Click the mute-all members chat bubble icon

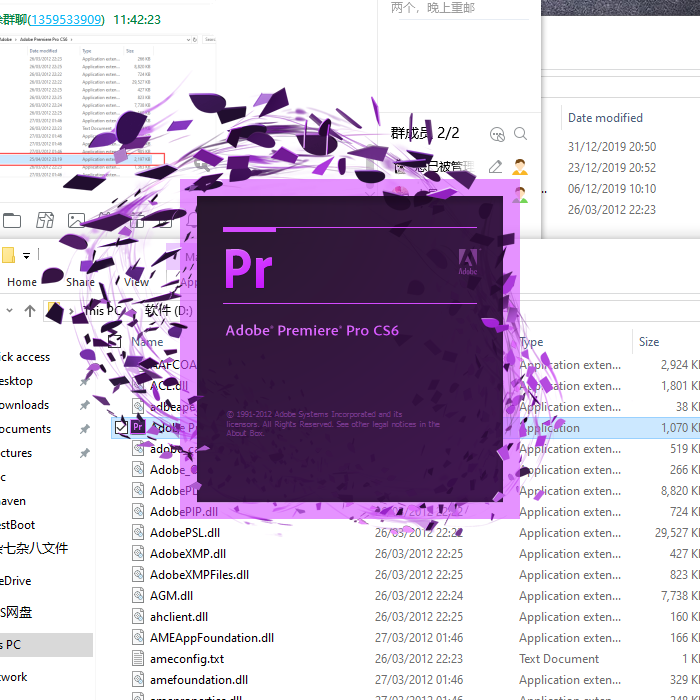click(497, 134)
